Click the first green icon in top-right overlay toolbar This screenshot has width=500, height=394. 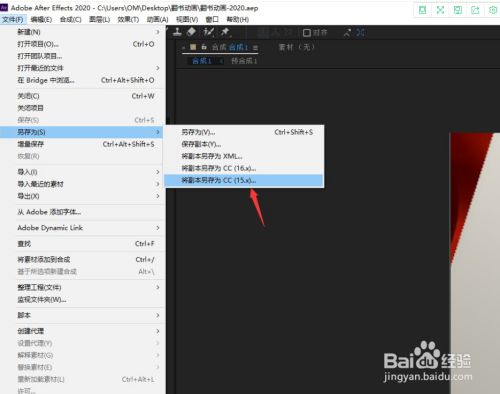(x=423, y=10)
